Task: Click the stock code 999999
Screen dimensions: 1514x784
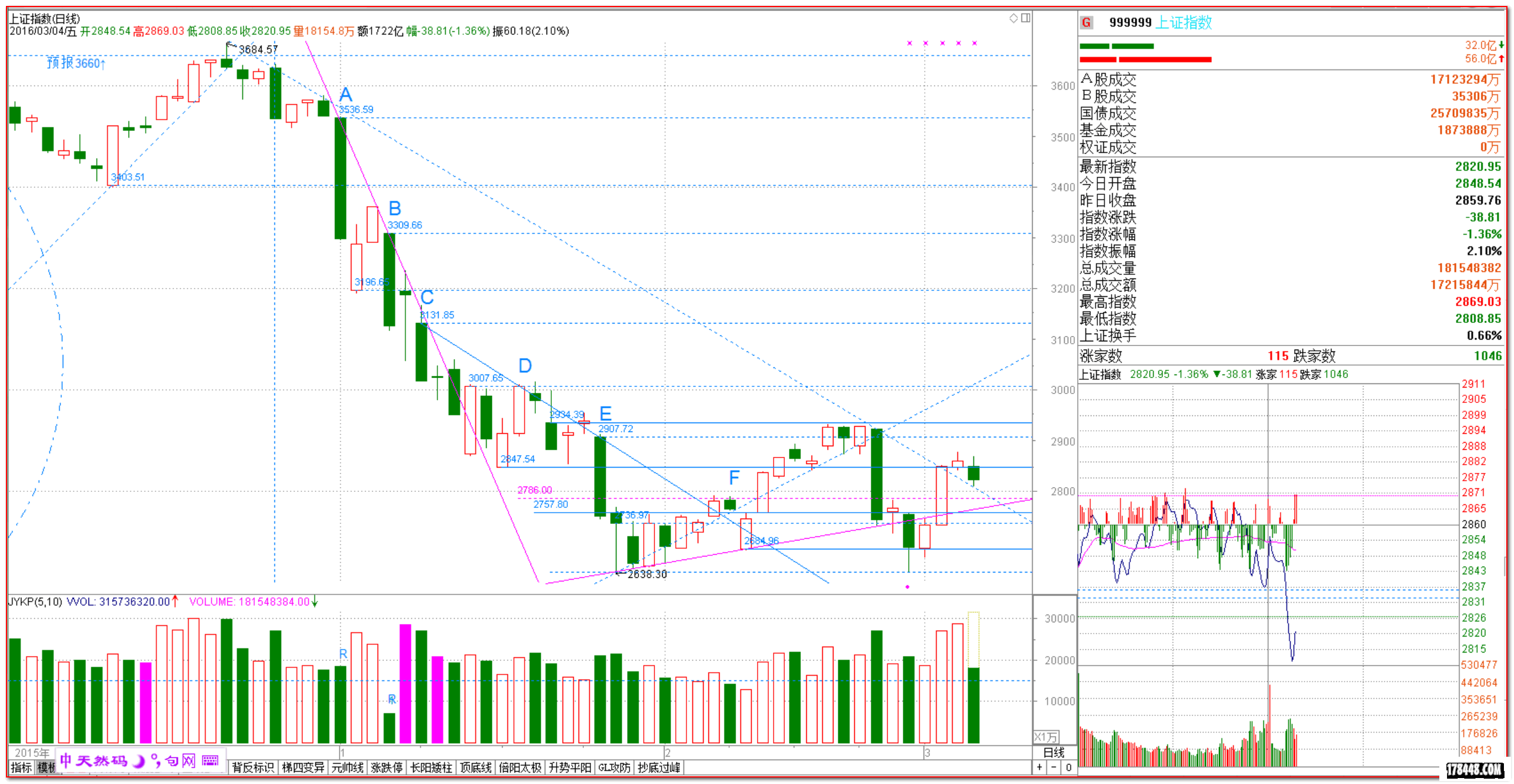Action: point(1130,23)
